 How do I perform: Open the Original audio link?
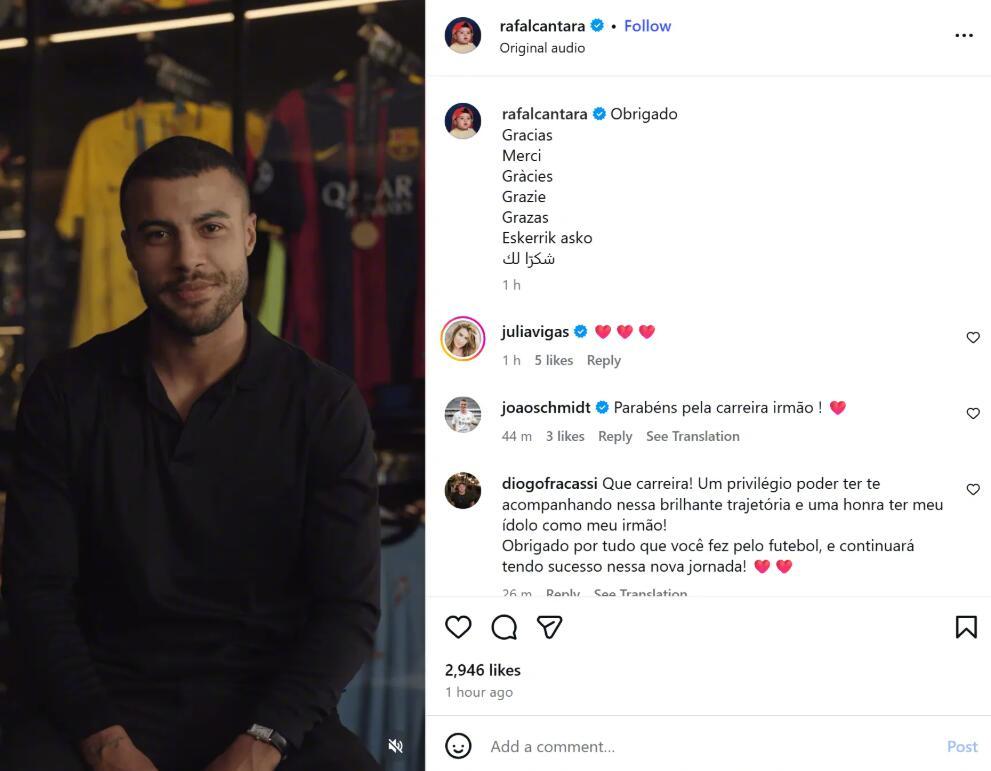542,48
